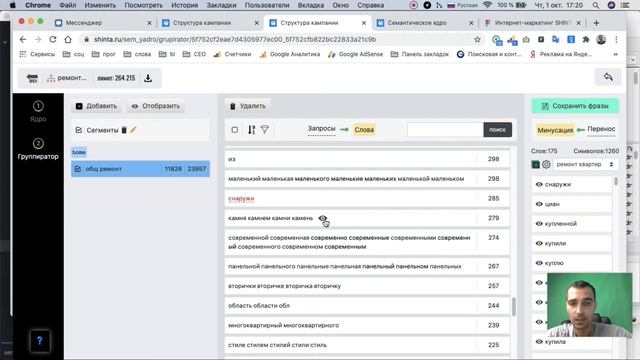Click the поиск button

pyautogui.click(x=498, y=130)
